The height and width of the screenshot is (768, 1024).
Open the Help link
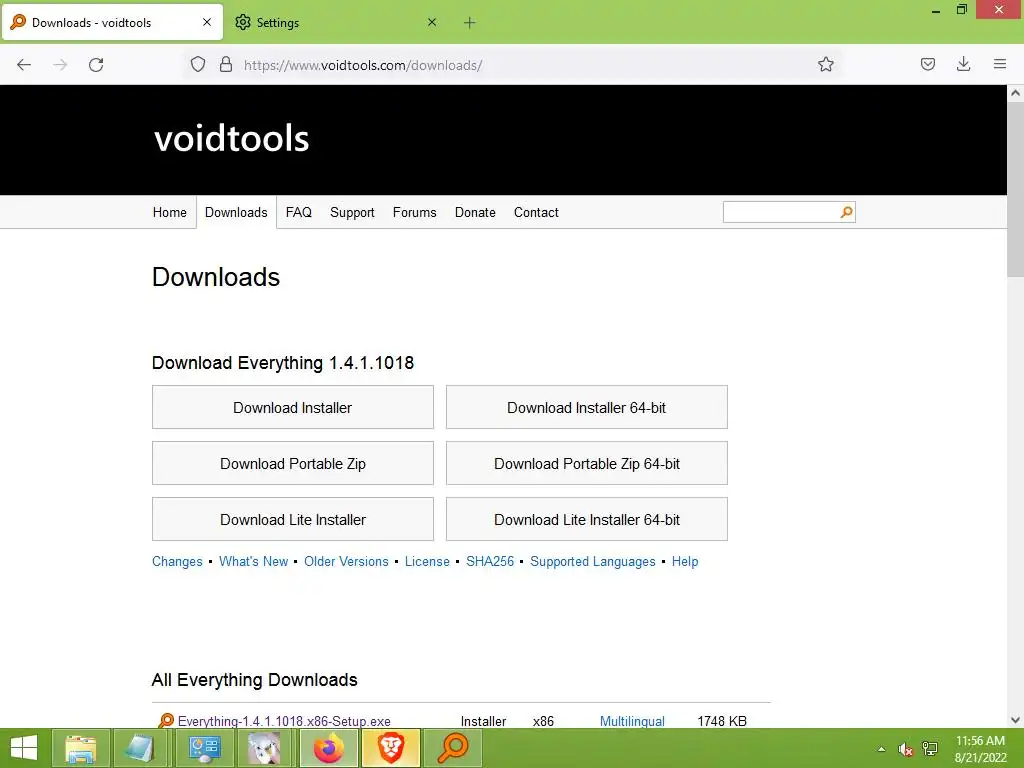click(x=684, y=562)
